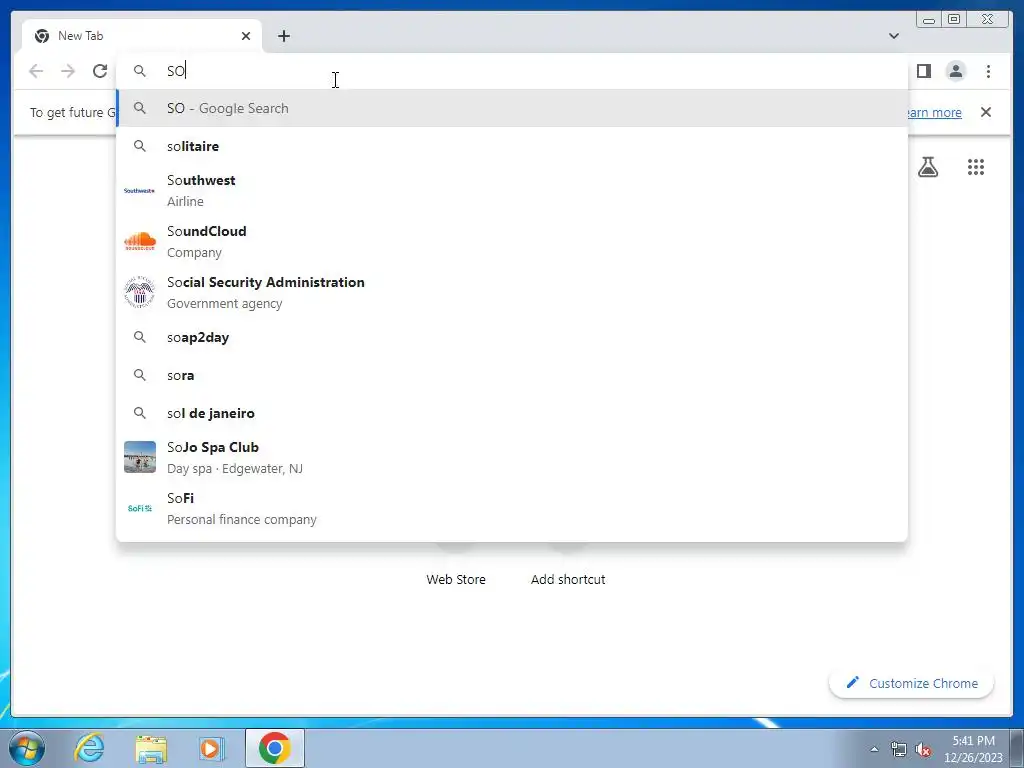Click the SoundCloud orange cloud logo
Viewport: 1024px width, 768px height.
click(140, 241)
